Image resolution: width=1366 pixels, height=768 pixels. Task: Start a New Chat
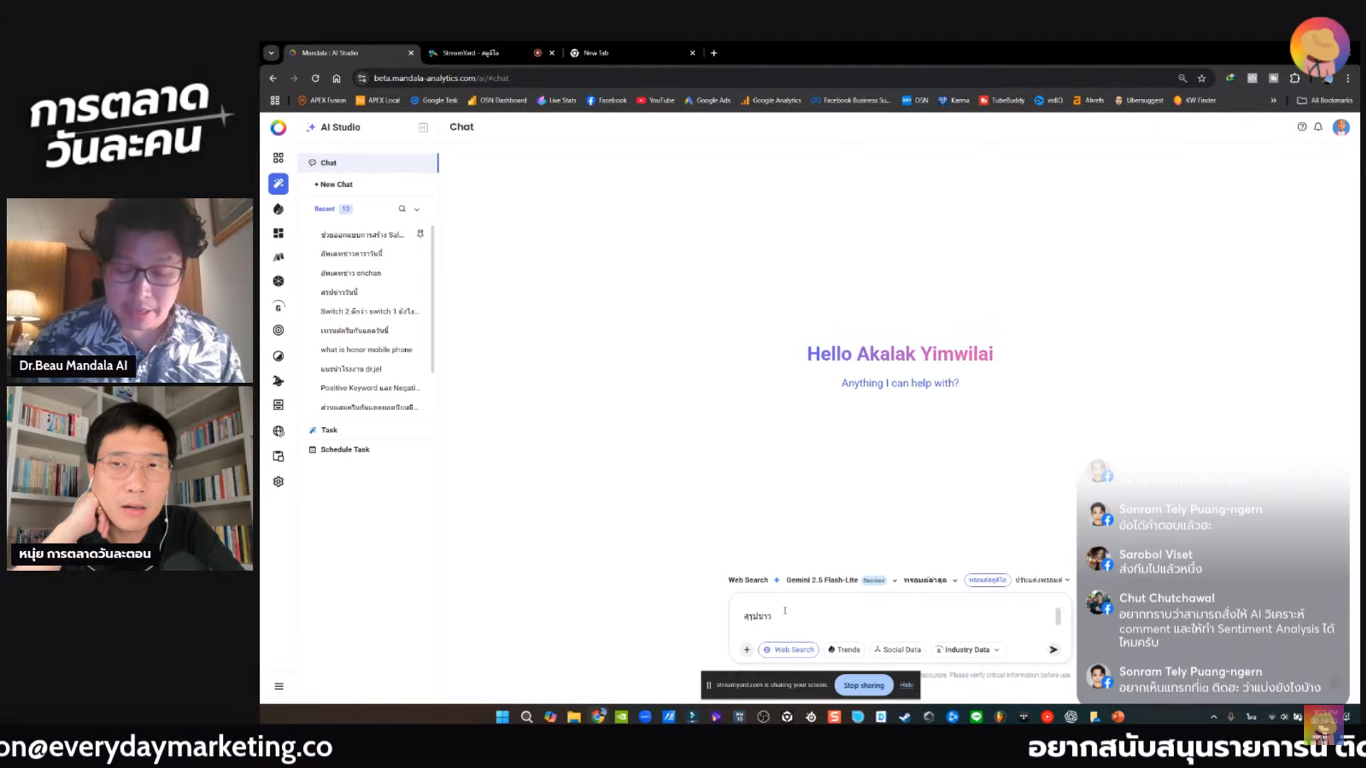334,184
